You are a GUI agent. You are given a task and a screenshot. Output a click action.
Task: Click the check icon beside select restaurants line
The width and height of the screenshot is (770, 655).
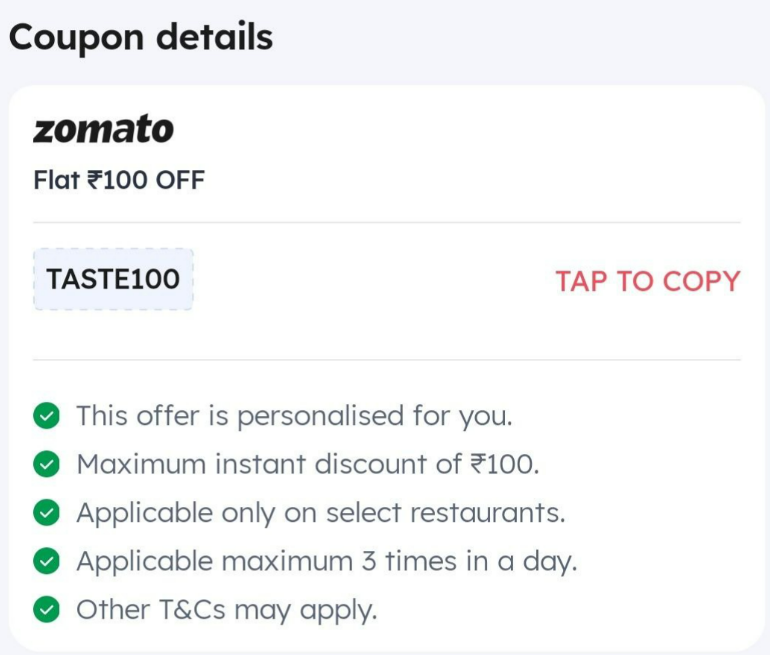click(47, 513)
